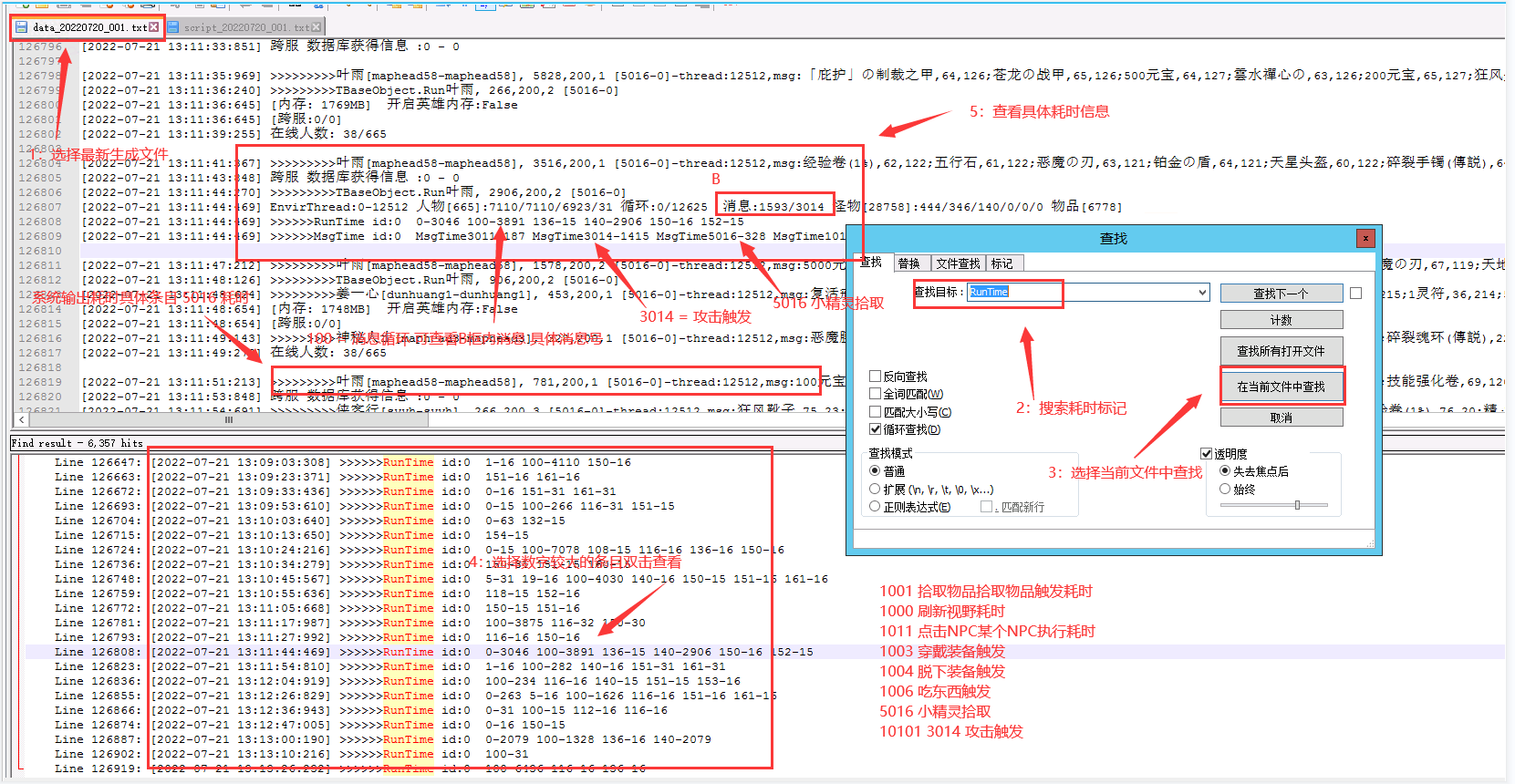Image resolution: width=1515 pixels, height=784 pixels.
Task: Open the 标记 tab in find dialog
Action: [x=1002, y=263]
